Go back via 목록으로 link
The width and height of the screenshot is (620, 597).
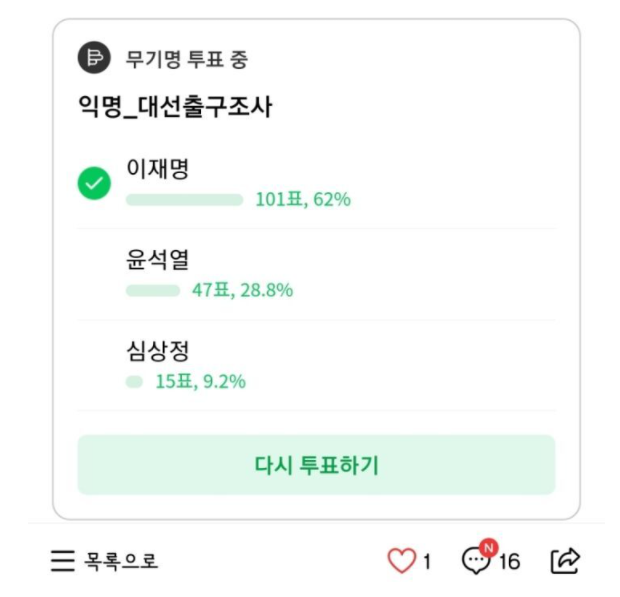(x=121, y=561)
